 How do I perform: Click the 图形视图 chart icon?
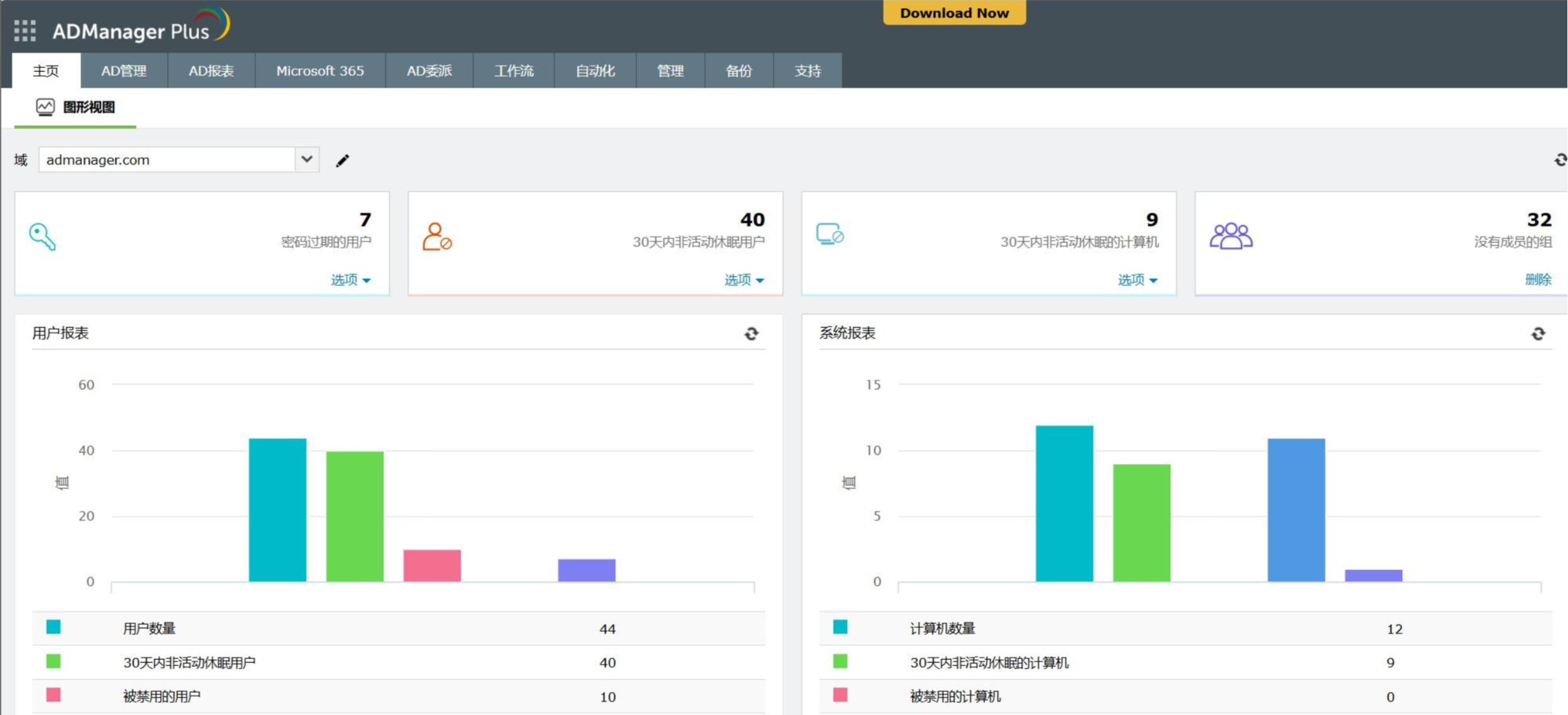(45, 107)
